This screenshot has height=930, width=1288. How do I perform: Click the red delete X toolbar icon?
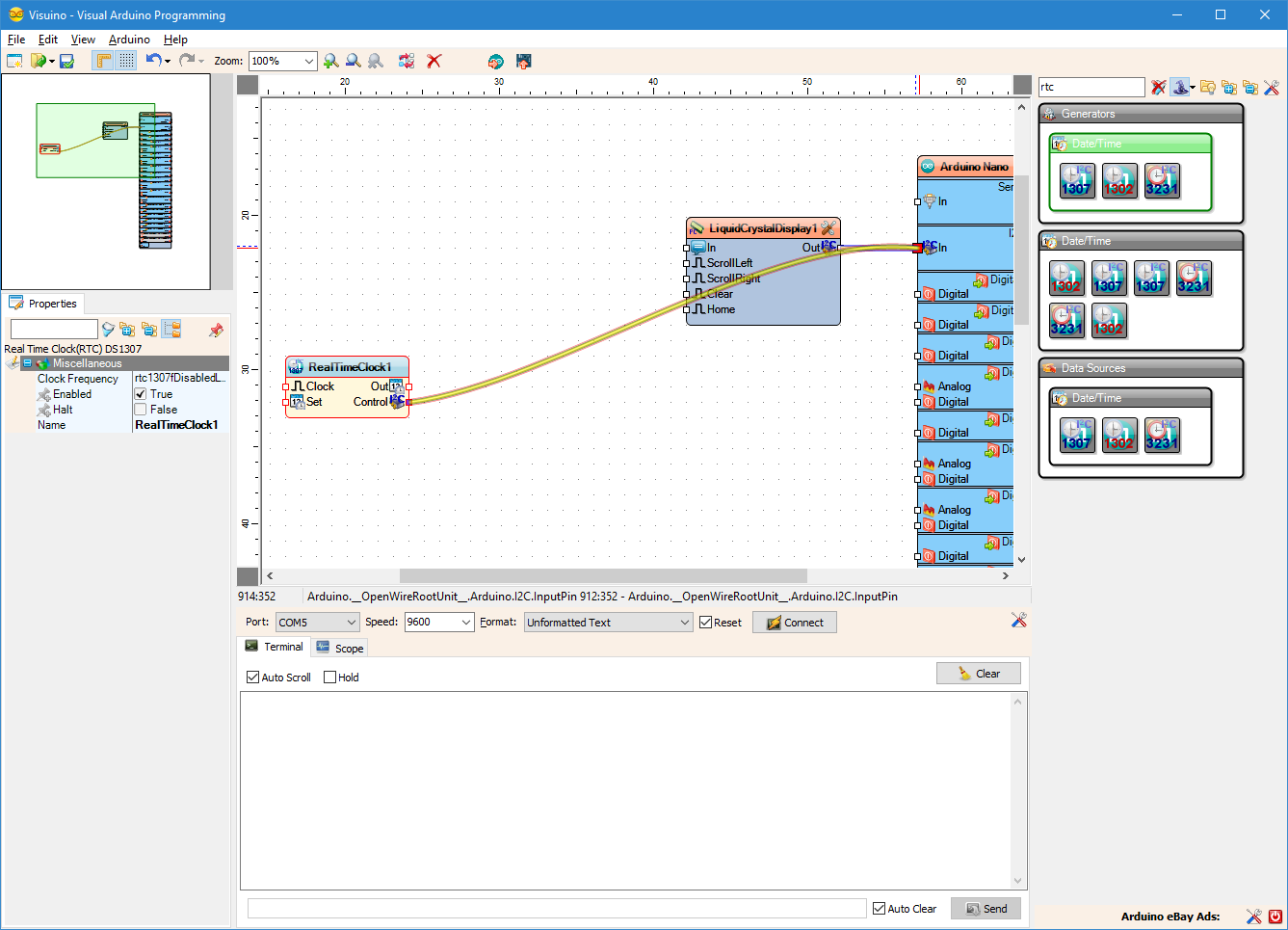tap(434, 61)
